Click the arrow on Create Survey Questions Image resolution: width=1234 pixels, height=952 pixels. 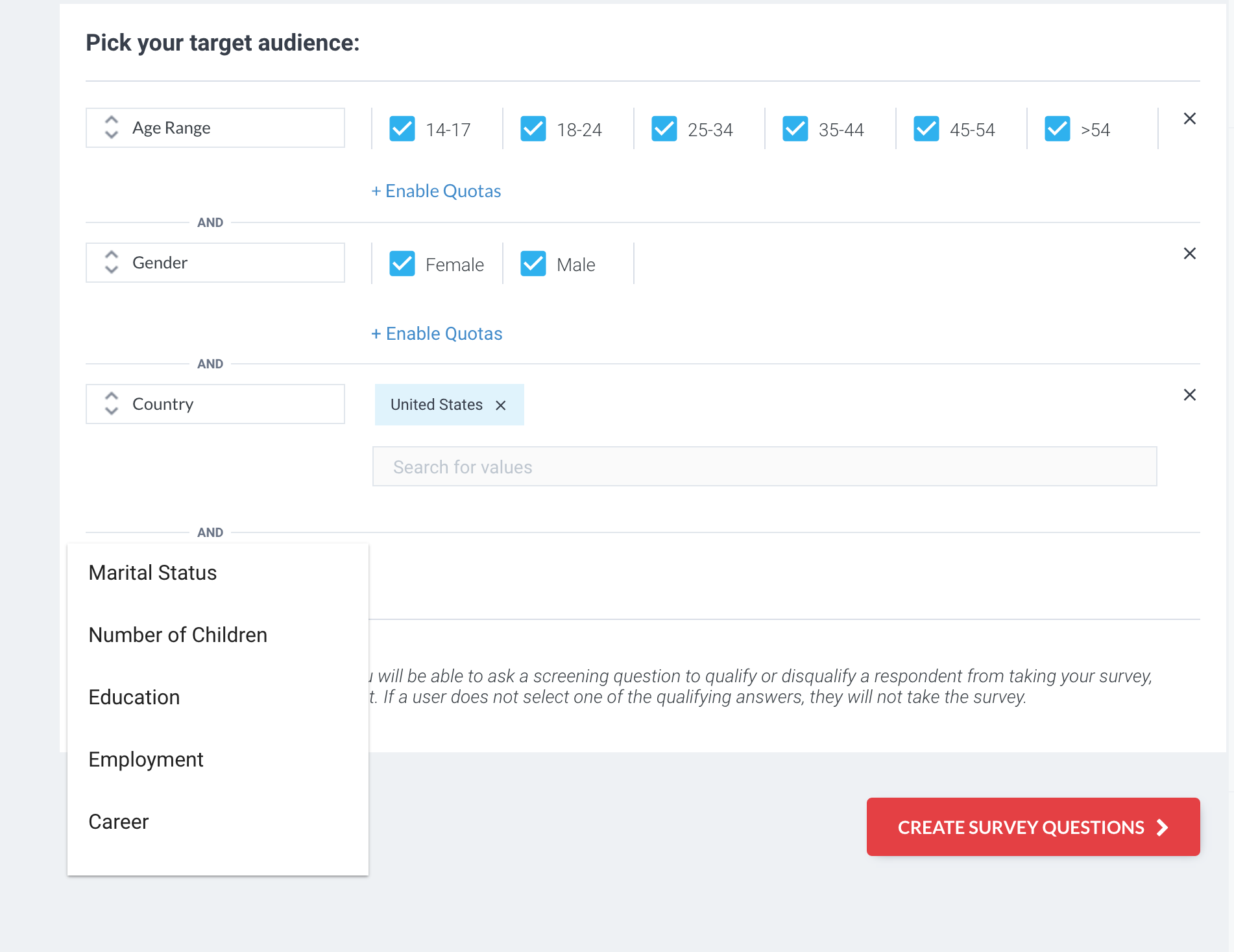click(1163, 827)
